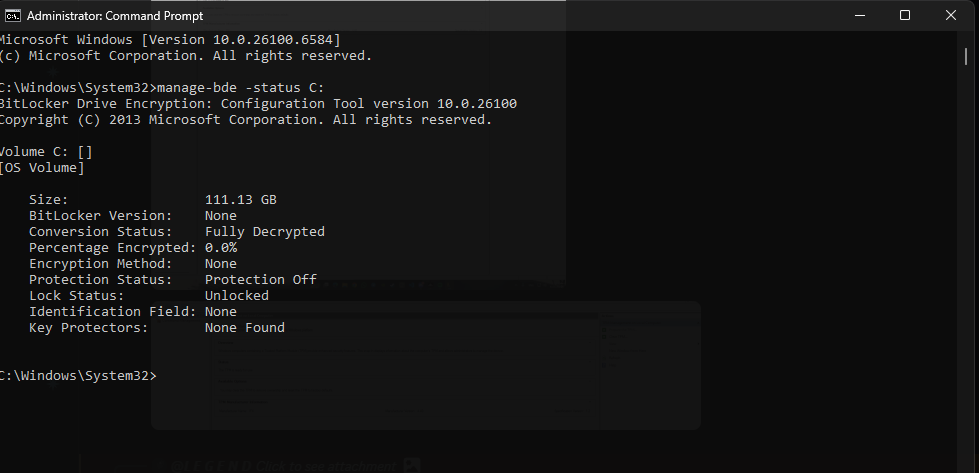Click the 'Protection Off' status value
The width and height of the screenshot is (979, 473).
(261, 280)
